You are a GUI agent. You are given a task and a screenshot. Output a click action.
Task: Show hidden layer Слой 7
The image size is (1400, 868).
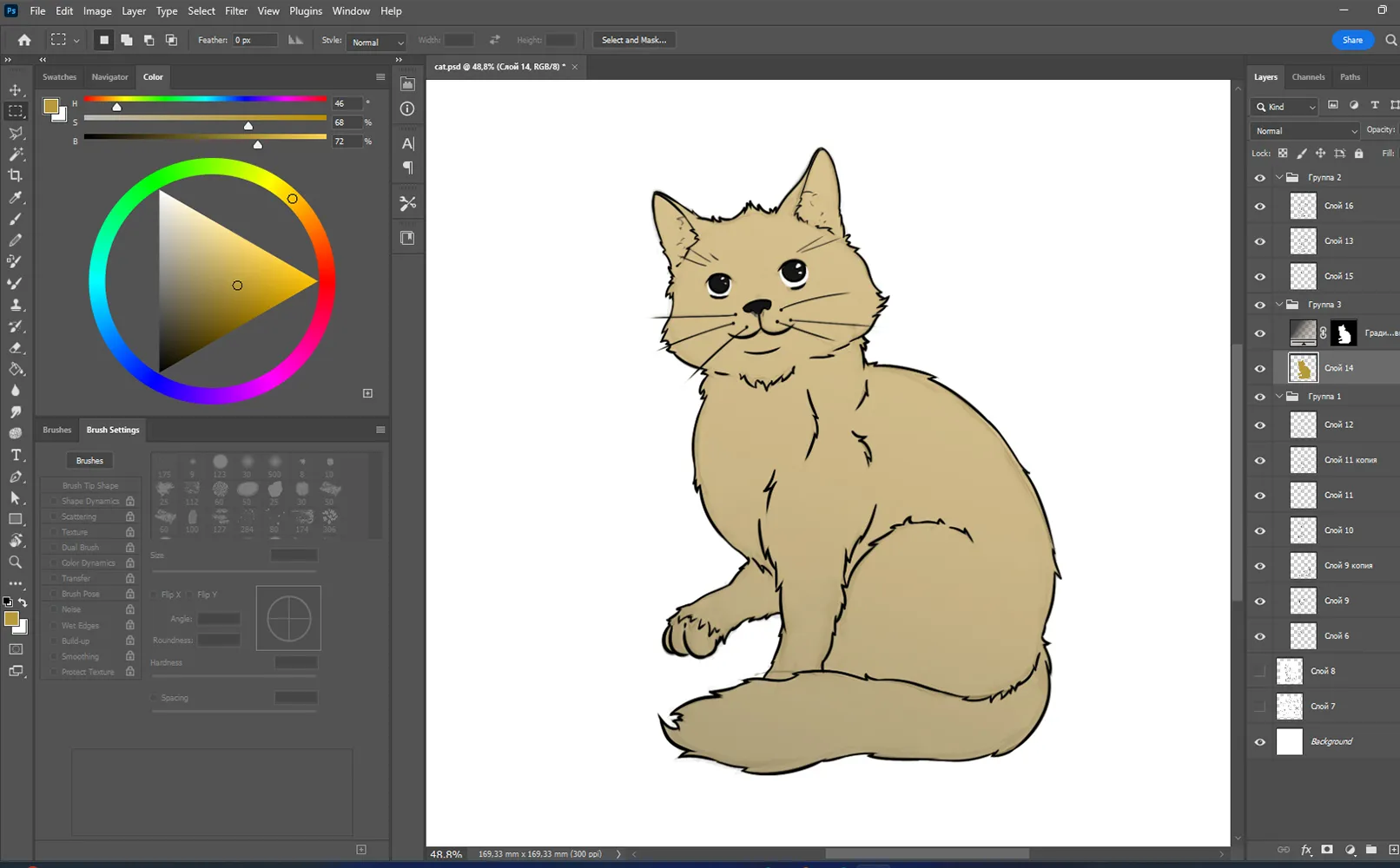[1260, 707]
